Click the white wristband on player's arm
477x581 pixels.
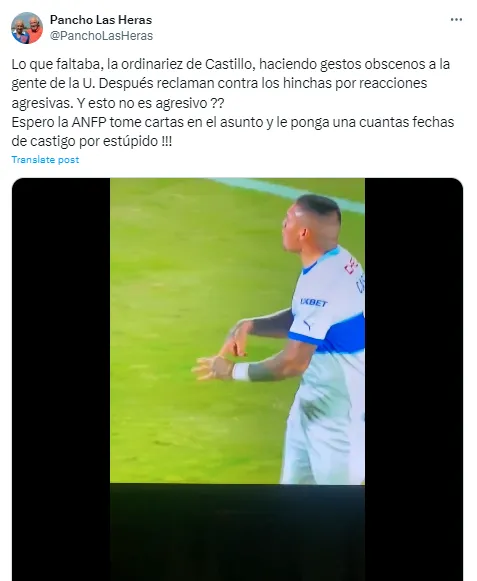pos(241,371)
